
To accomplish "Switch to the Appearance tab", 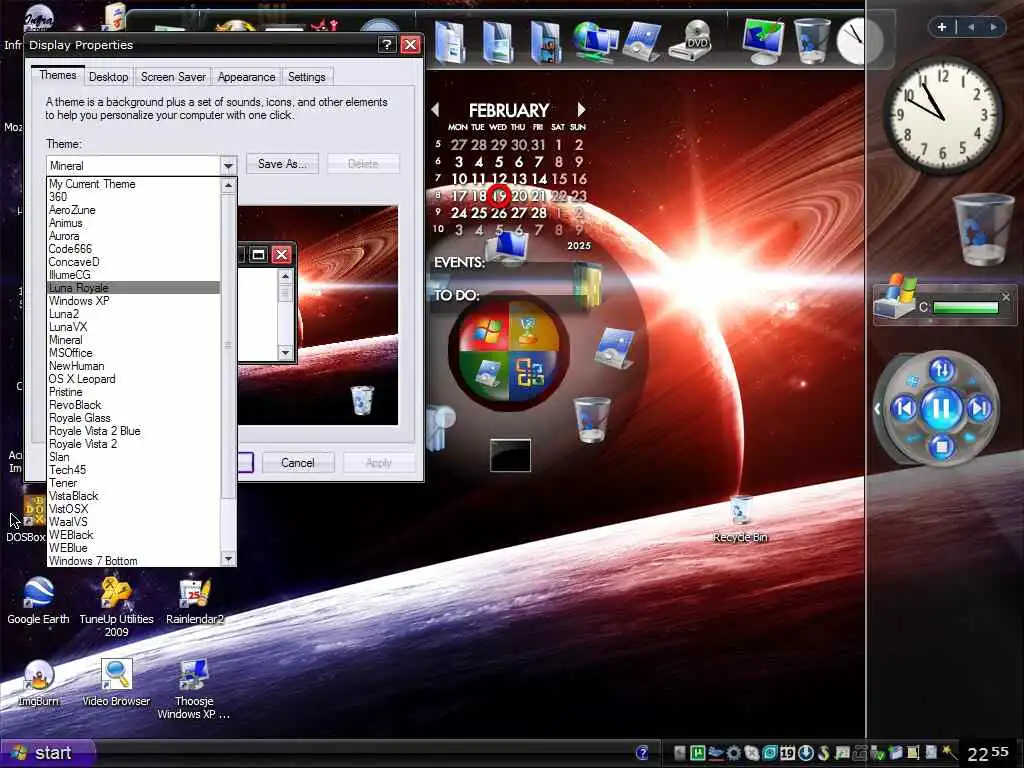I will click(x=246, y=77).
